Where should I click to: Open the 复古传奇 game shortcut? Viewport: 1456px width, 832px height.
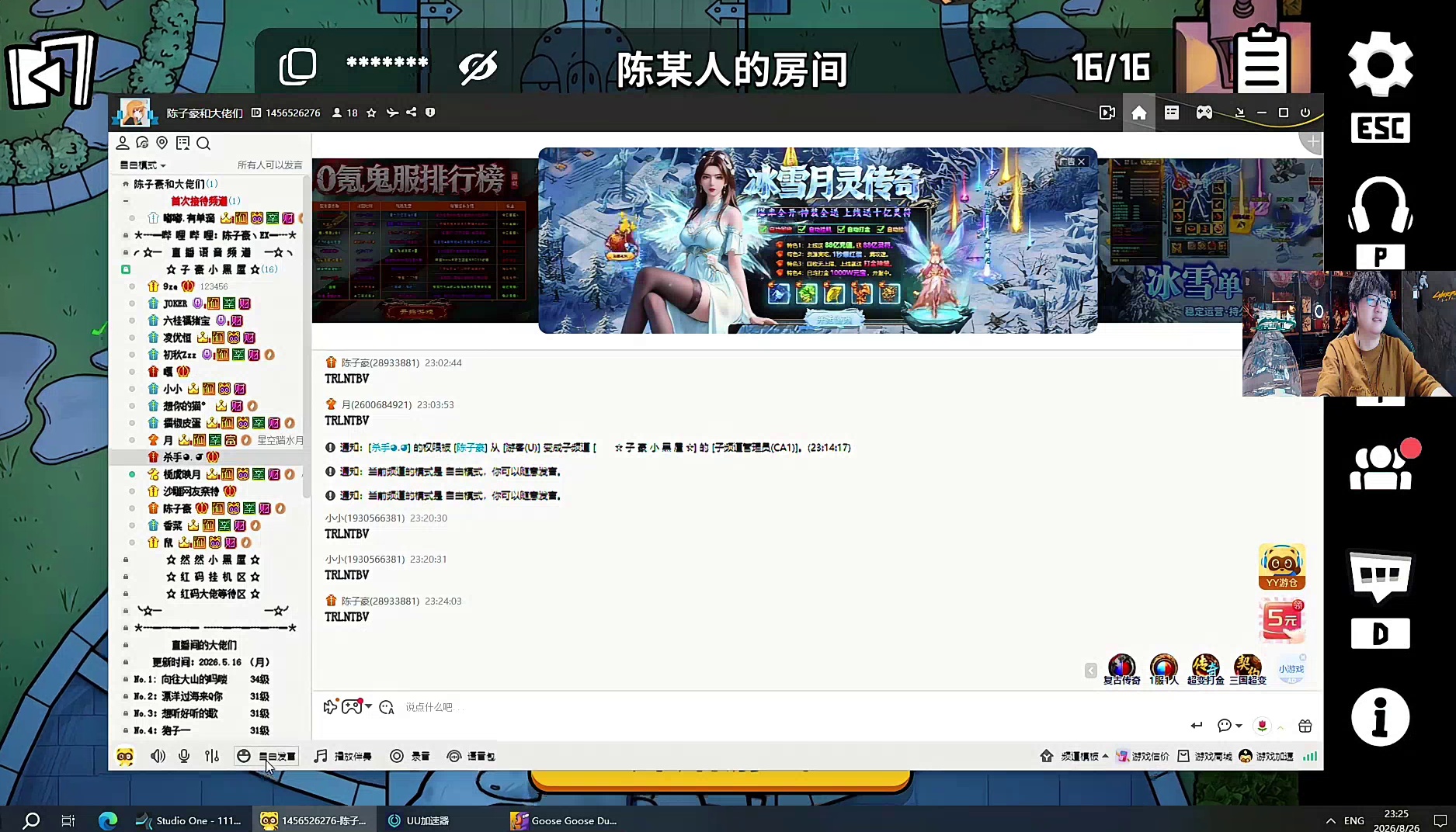point(1122,670)
